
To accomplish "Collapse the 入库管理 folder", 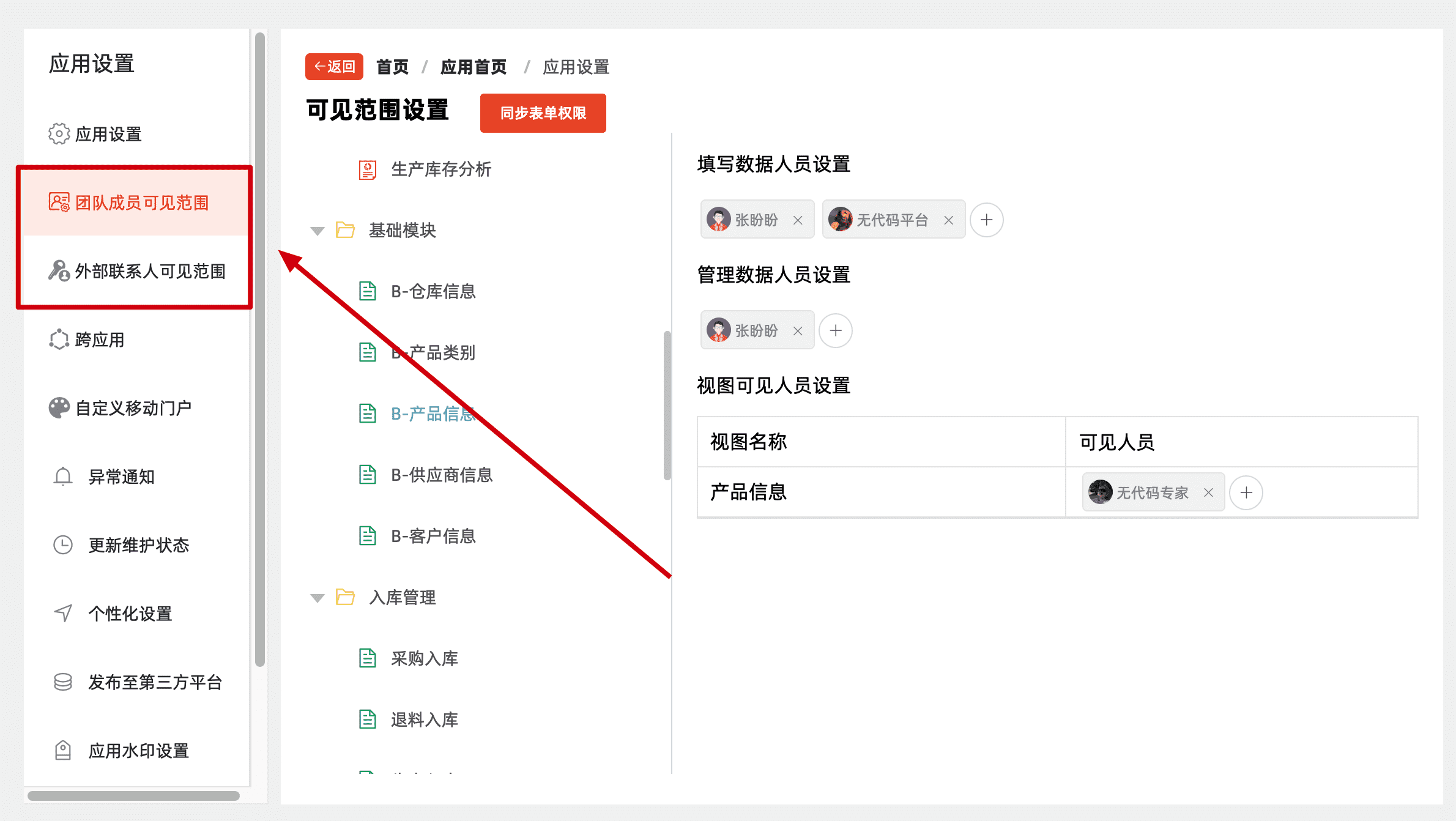I will (317, 598).
